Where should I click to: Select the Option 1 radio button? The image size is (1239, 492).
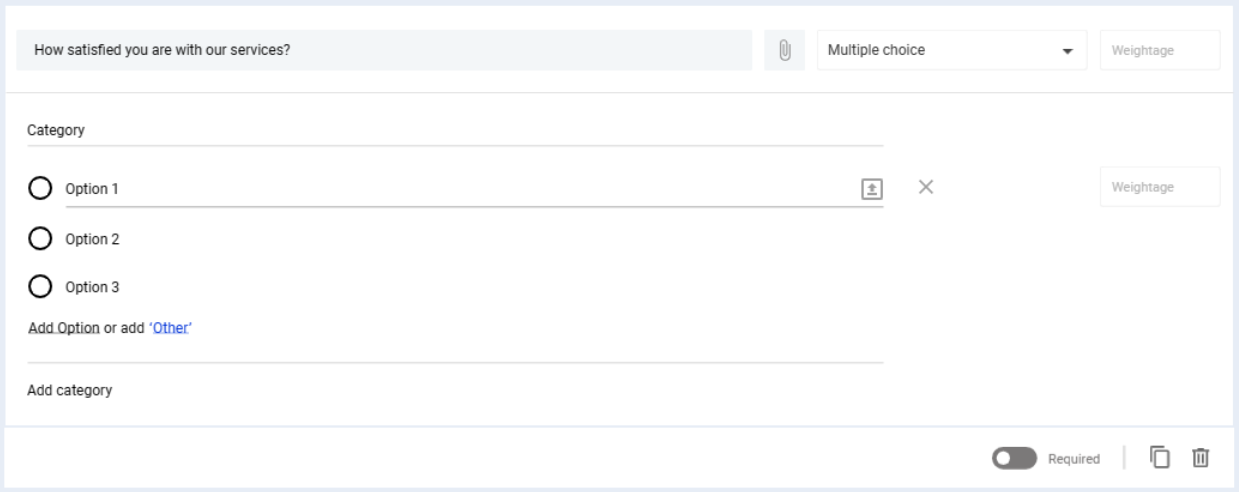(x=40, y=188)
